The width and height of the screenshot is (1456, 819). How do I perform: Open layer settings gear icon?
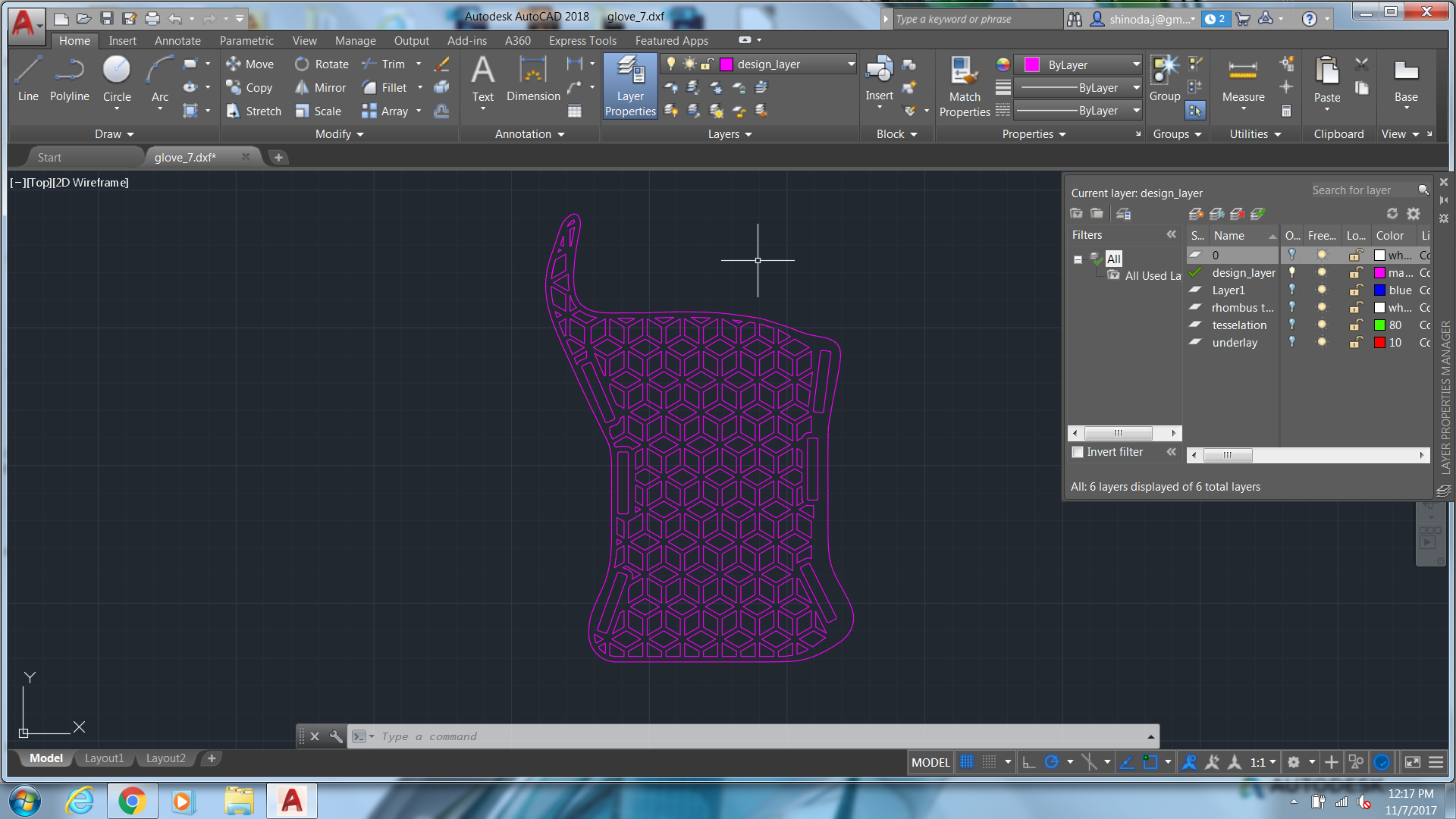coord(1414,214)
